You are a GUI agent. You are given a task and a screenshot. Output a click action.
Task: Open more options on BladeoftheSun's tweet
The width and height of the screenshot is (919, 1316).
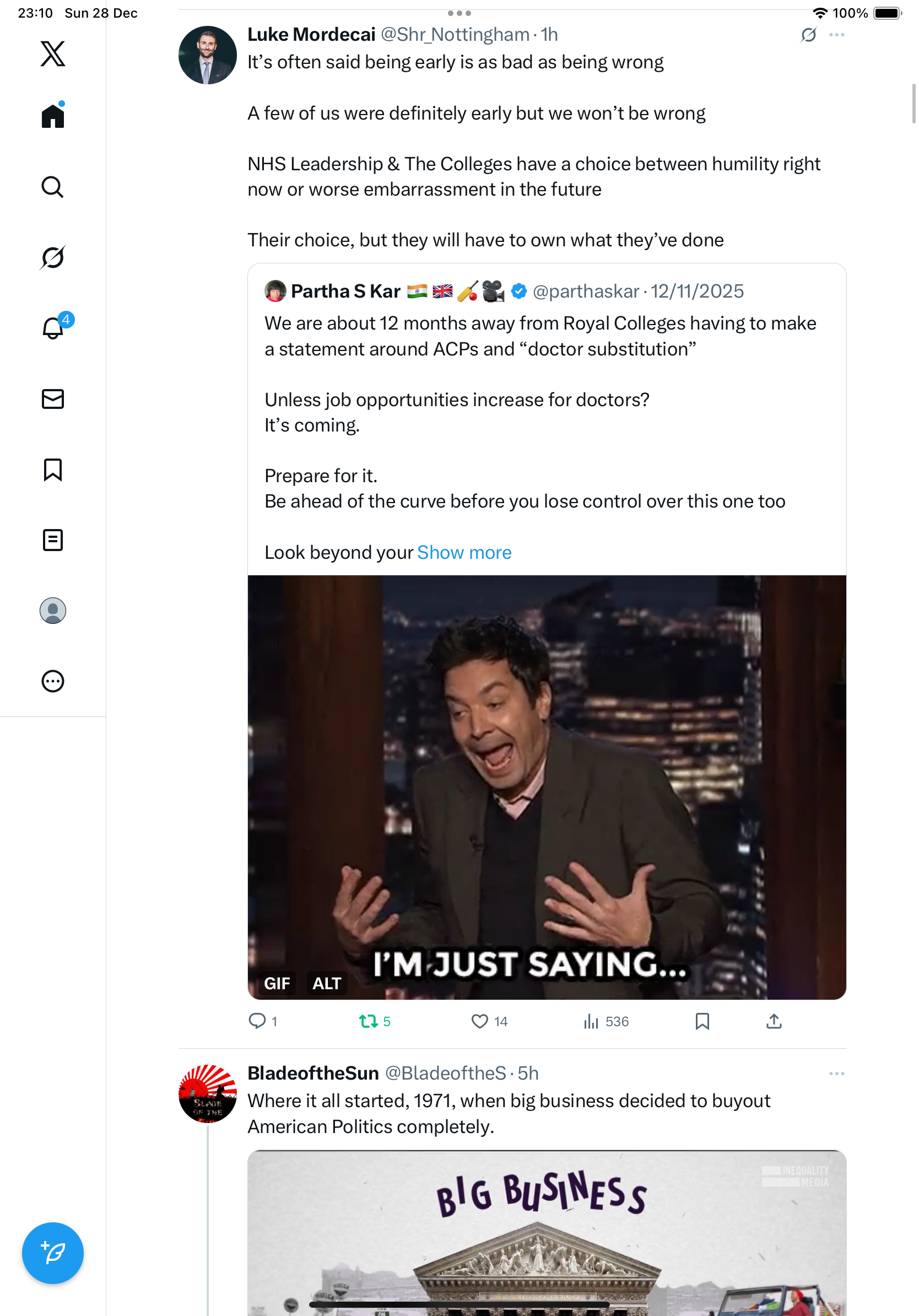pyautogui.click(x=836, y=1073)
